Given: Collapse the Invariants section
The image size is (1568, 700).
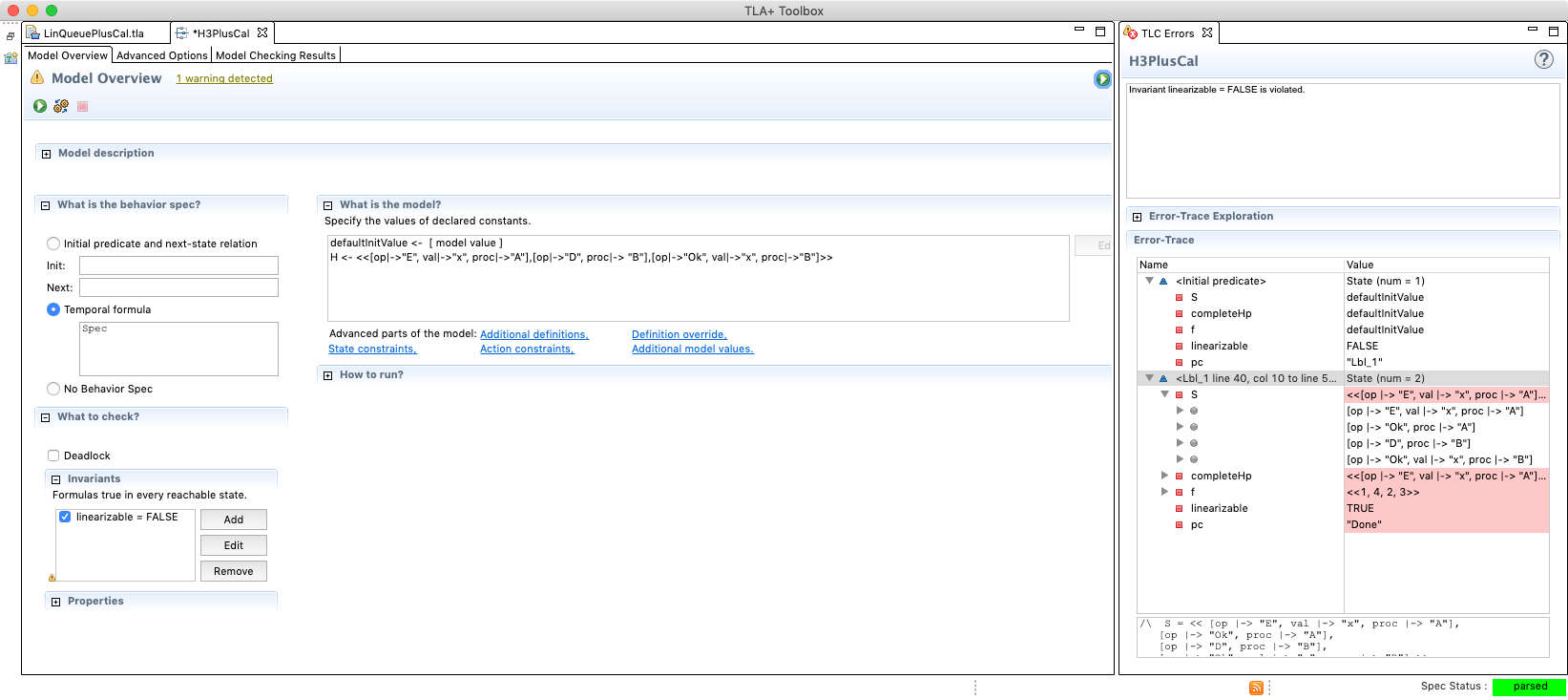Looking at the screenshot, I should pyautogui.click(x=55, y=479).
